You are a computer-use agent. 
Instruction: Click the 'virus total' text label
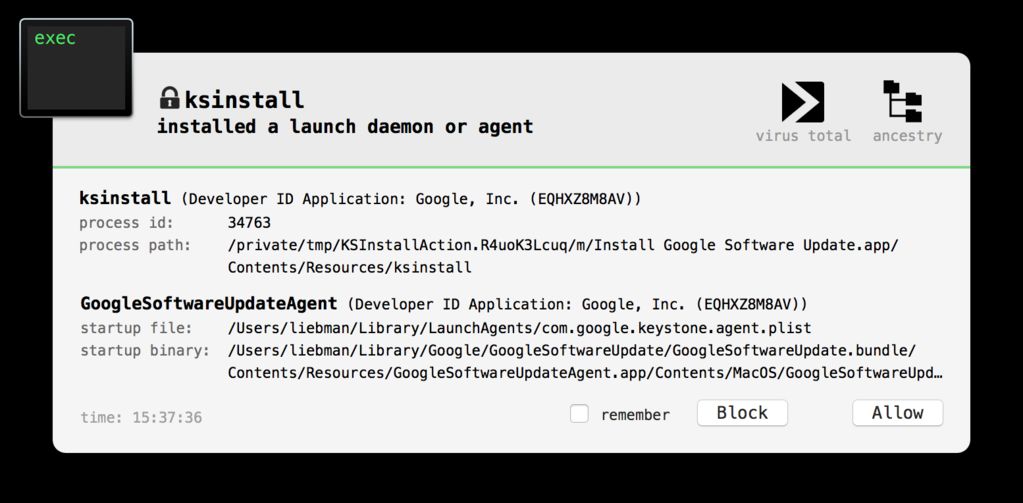(803, 136)
